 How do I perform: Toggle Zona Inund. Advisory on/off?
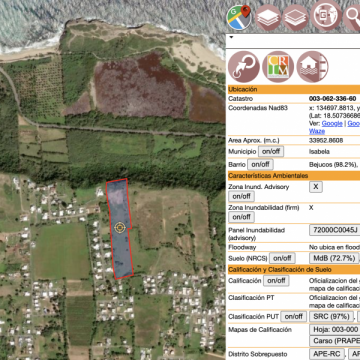[241, 196]
